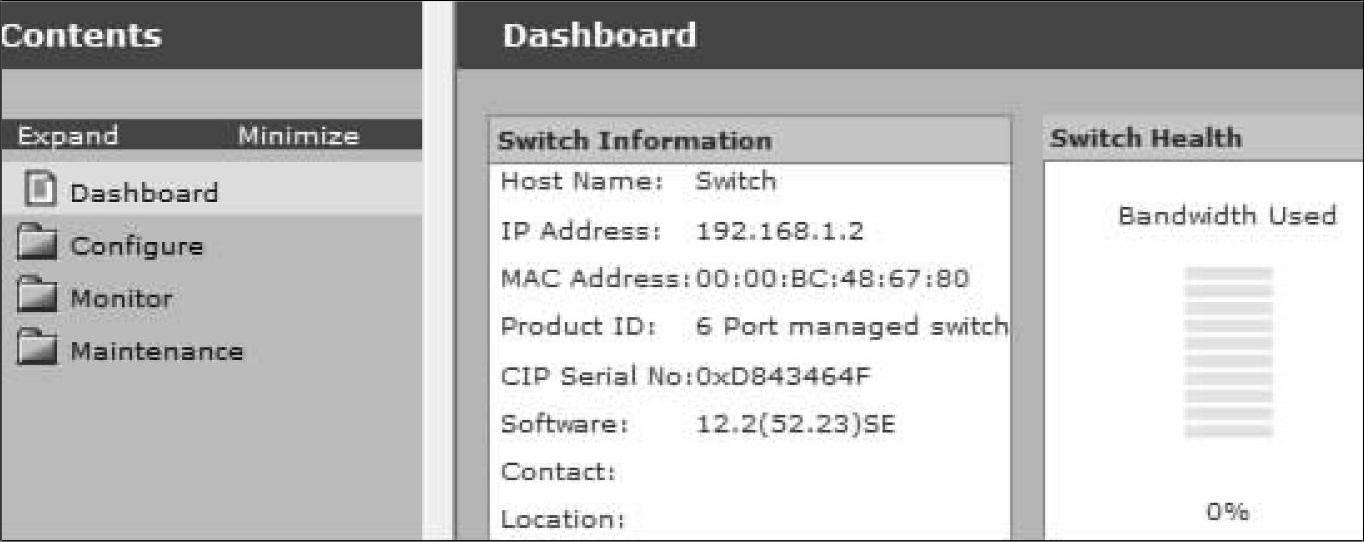Click the Host Name value Switch
The image size is (1364, 542).
[735, 182]
